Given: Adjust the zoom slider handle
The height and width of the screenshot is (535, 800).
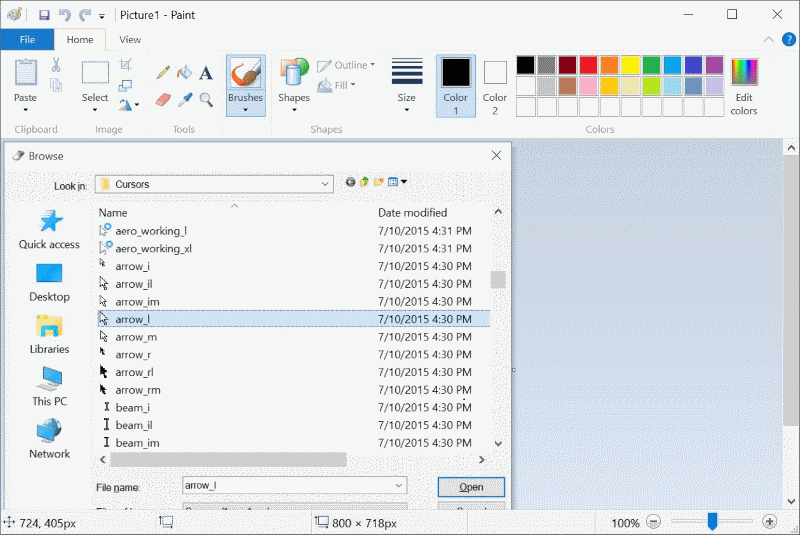Looking at the screenshot, I should 712,522.
